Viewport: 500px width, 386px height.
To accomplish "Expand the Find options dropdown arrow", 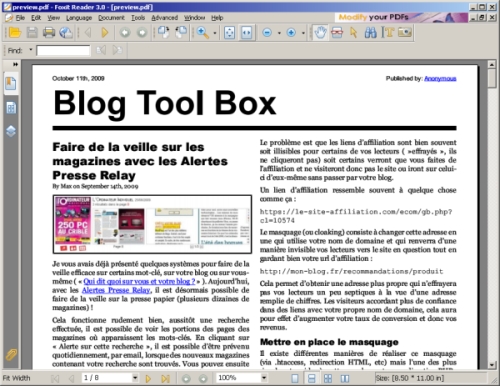I will (31, 50).
